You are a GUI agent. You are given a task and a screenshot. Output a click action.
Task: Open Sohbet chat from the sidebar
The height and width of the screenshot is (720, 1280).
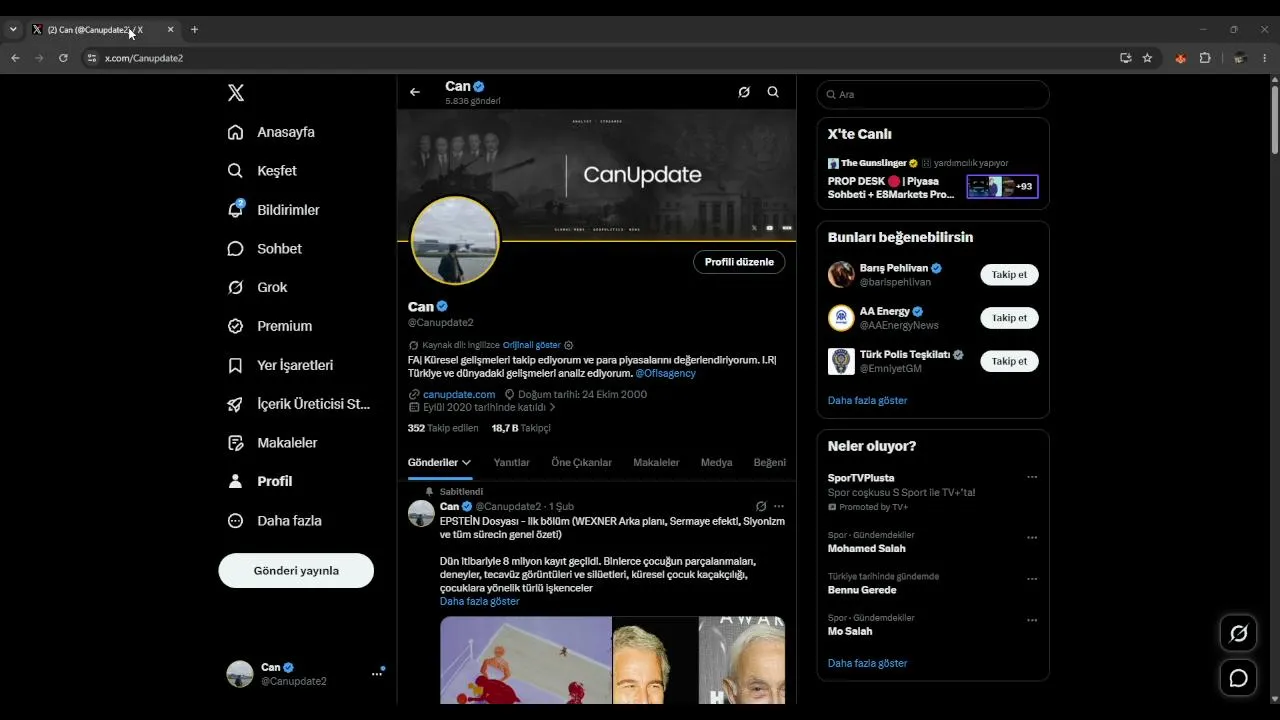pyautogui.click(x=264, y=249)
